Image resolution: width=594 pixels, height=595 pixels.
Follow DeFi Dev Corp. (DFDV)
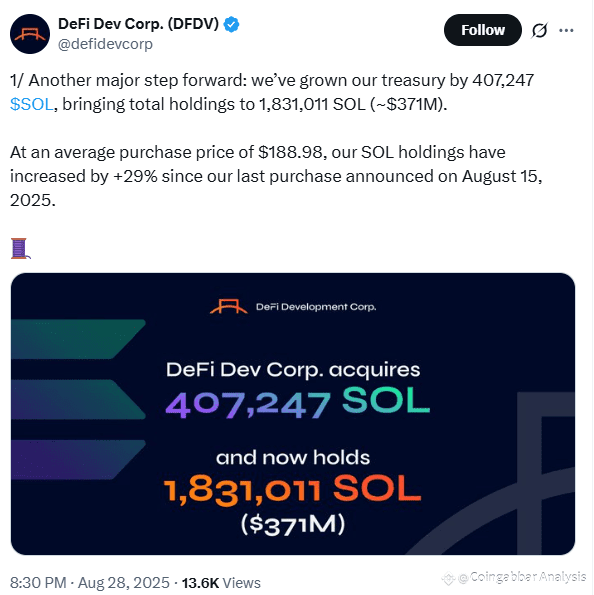click(x=483, y=30)
